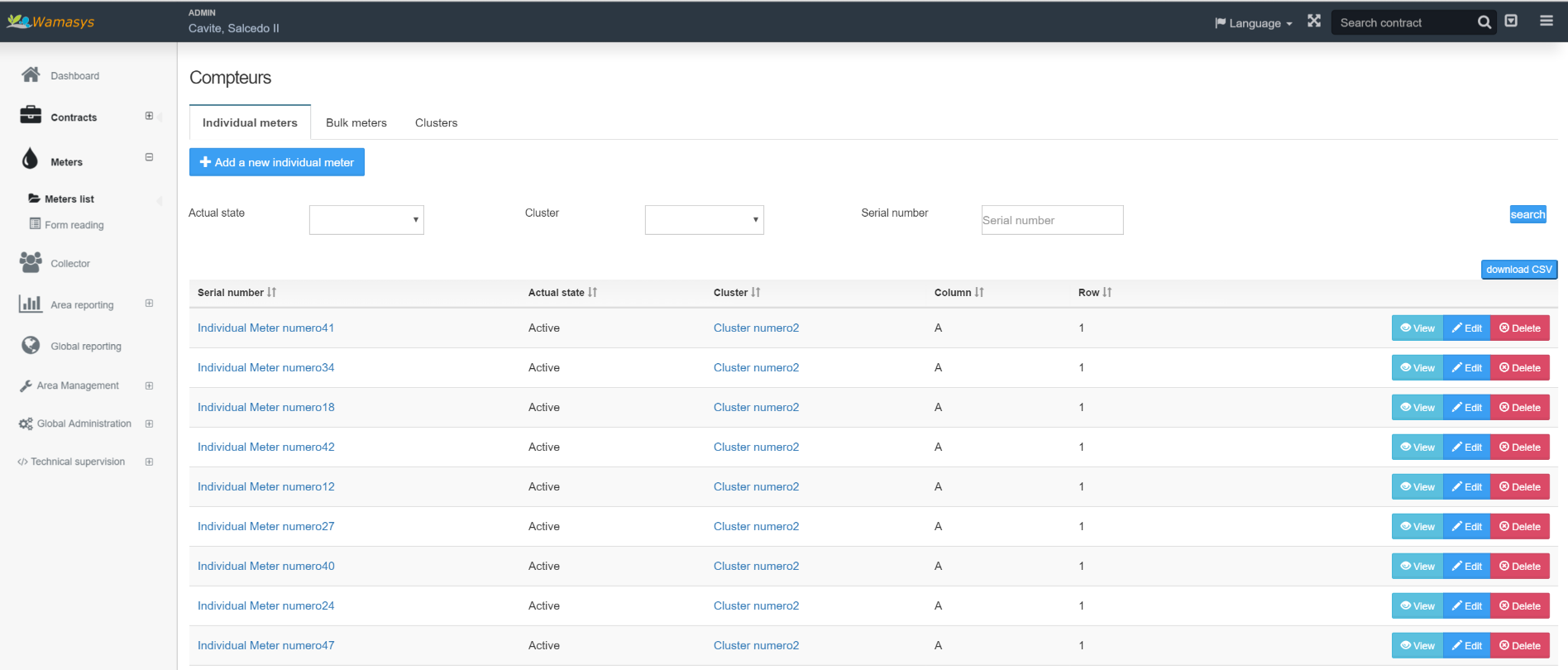Click the Global Administration gears icon
The width and height of the screenshot is (1568, 670).
26,424
